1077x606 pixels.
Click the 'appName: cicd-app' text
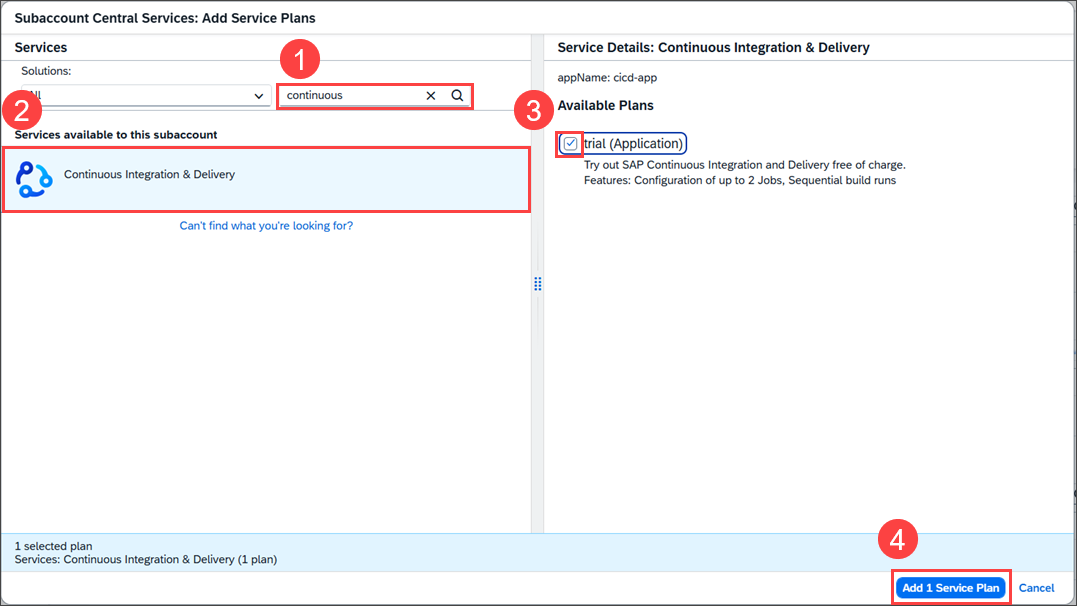tap(607, 78)
